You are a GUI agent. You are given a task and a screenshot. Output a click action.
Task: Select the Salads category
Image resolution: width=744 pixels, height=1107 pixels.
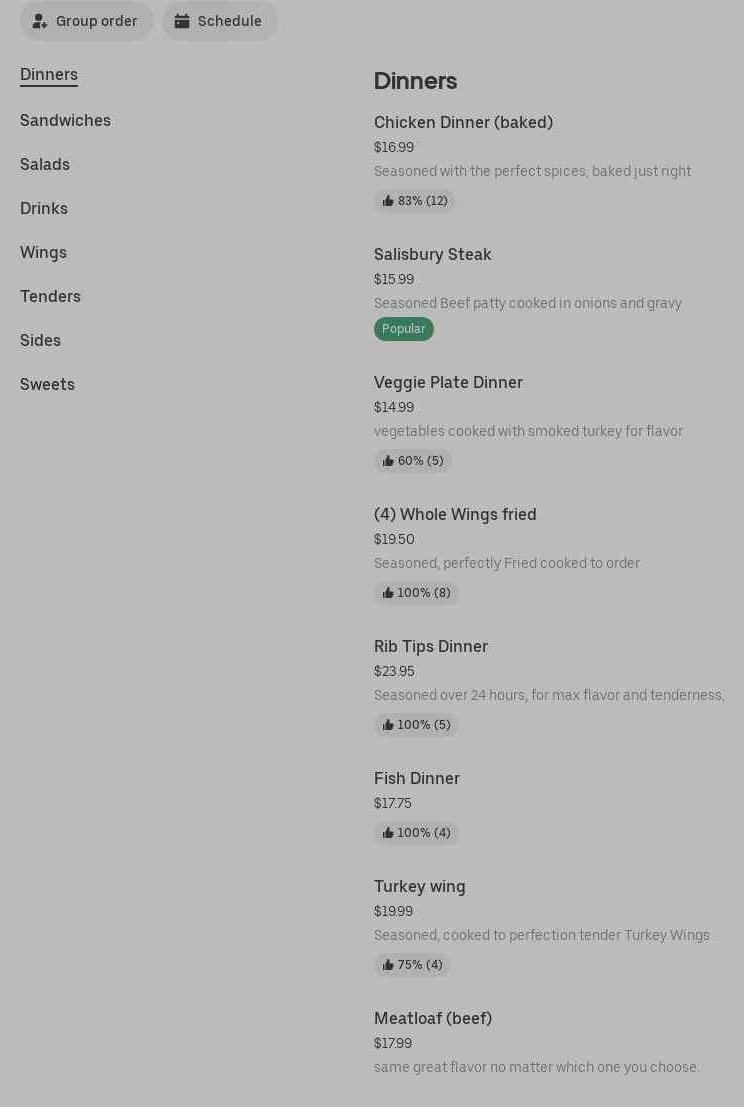coord(45,165)
